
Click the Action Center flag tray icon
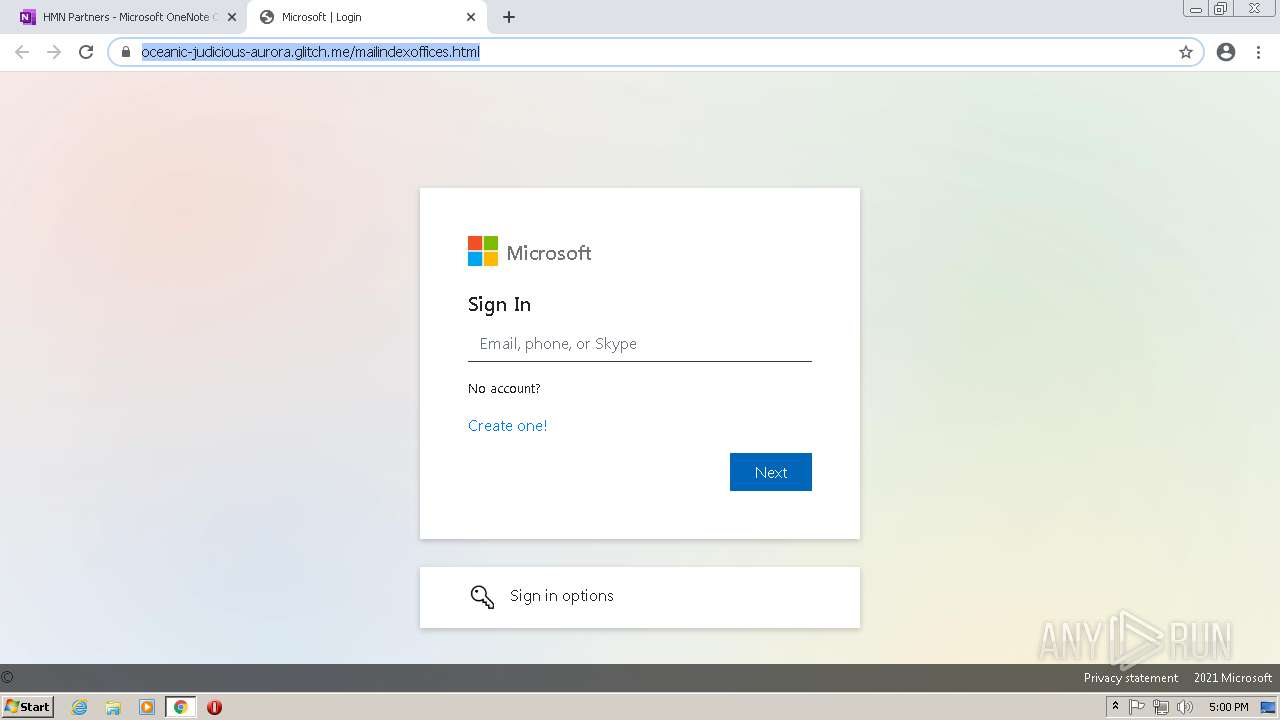1137,707
